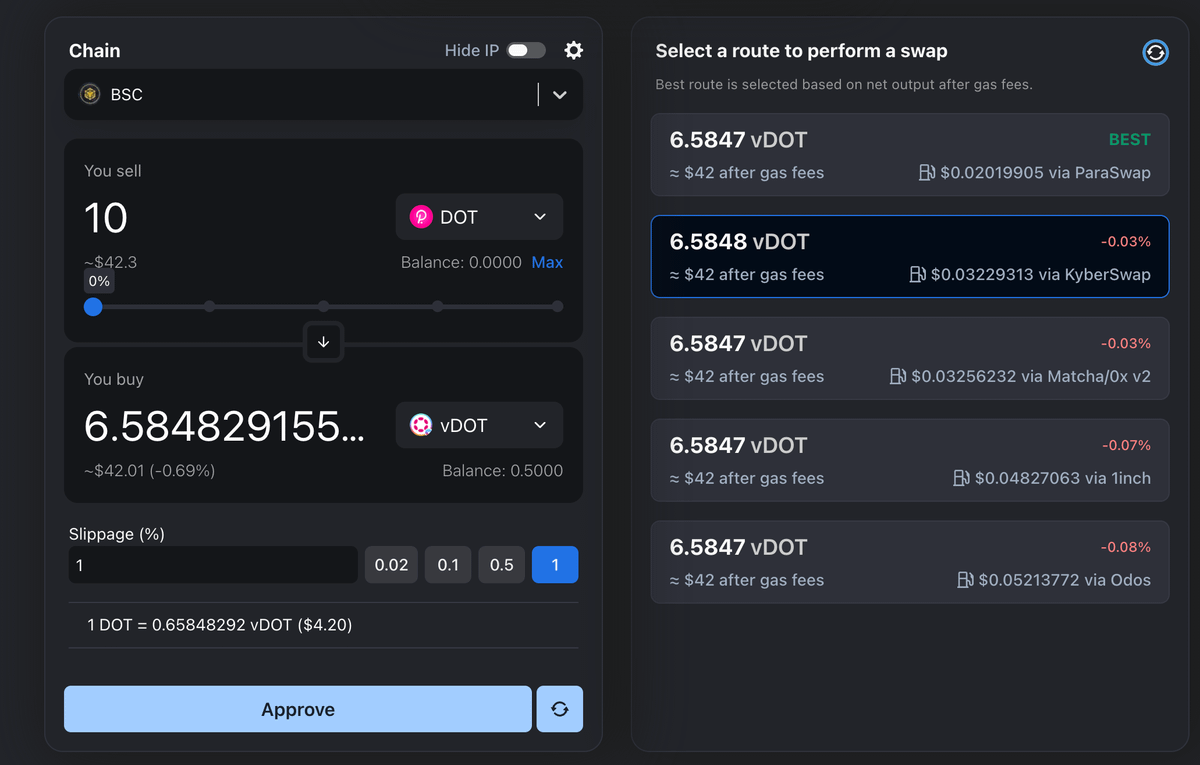Viewport: 1200px width, 765px height.
Task: Click the slippage percentage input field
Action: point(213,565)
